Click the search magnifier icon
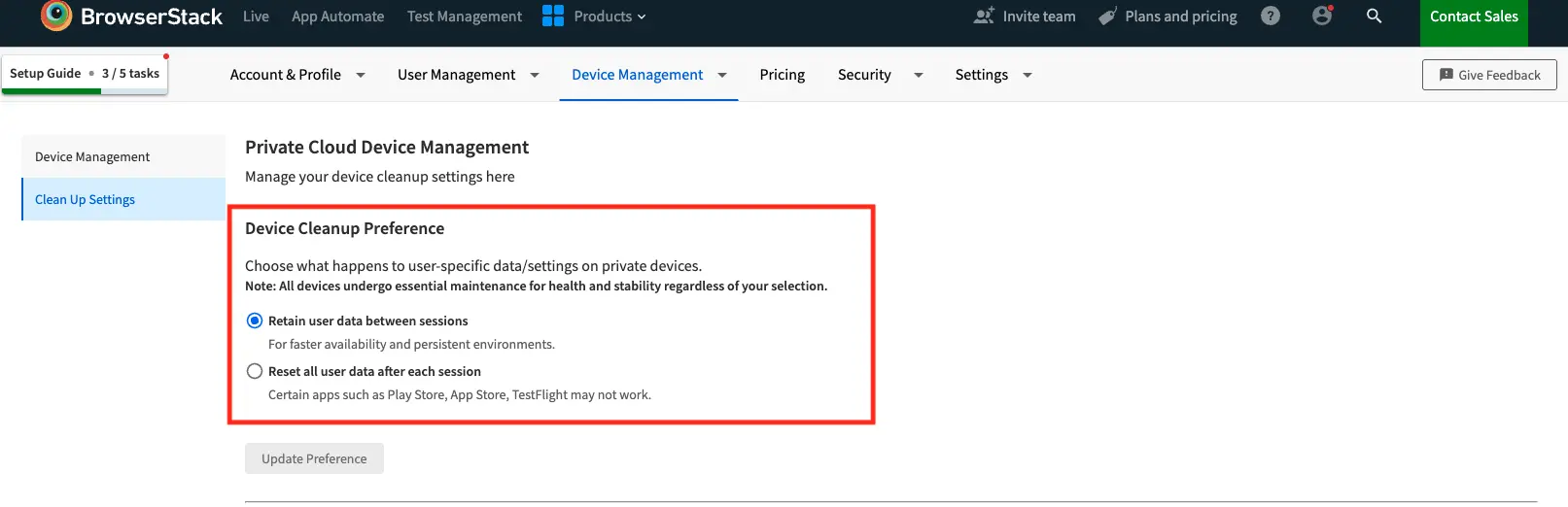This screenshot has width=1568, height=507. (1374, 17)
